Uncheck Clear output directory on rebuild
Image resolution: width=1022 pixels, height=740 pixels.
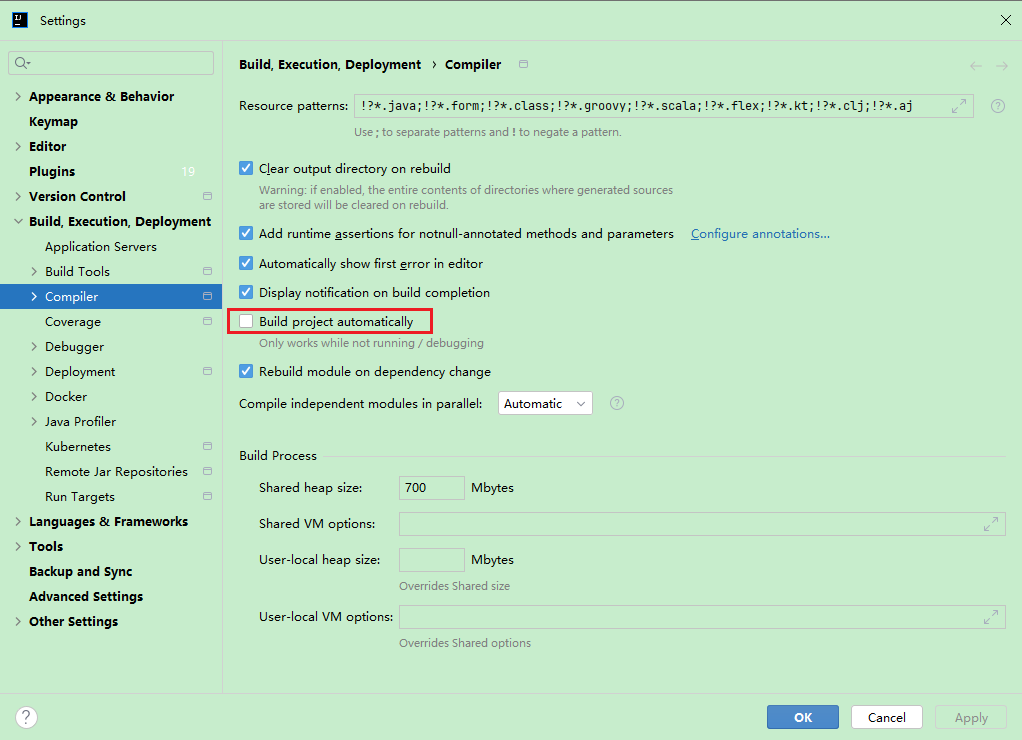click(246, 169)
